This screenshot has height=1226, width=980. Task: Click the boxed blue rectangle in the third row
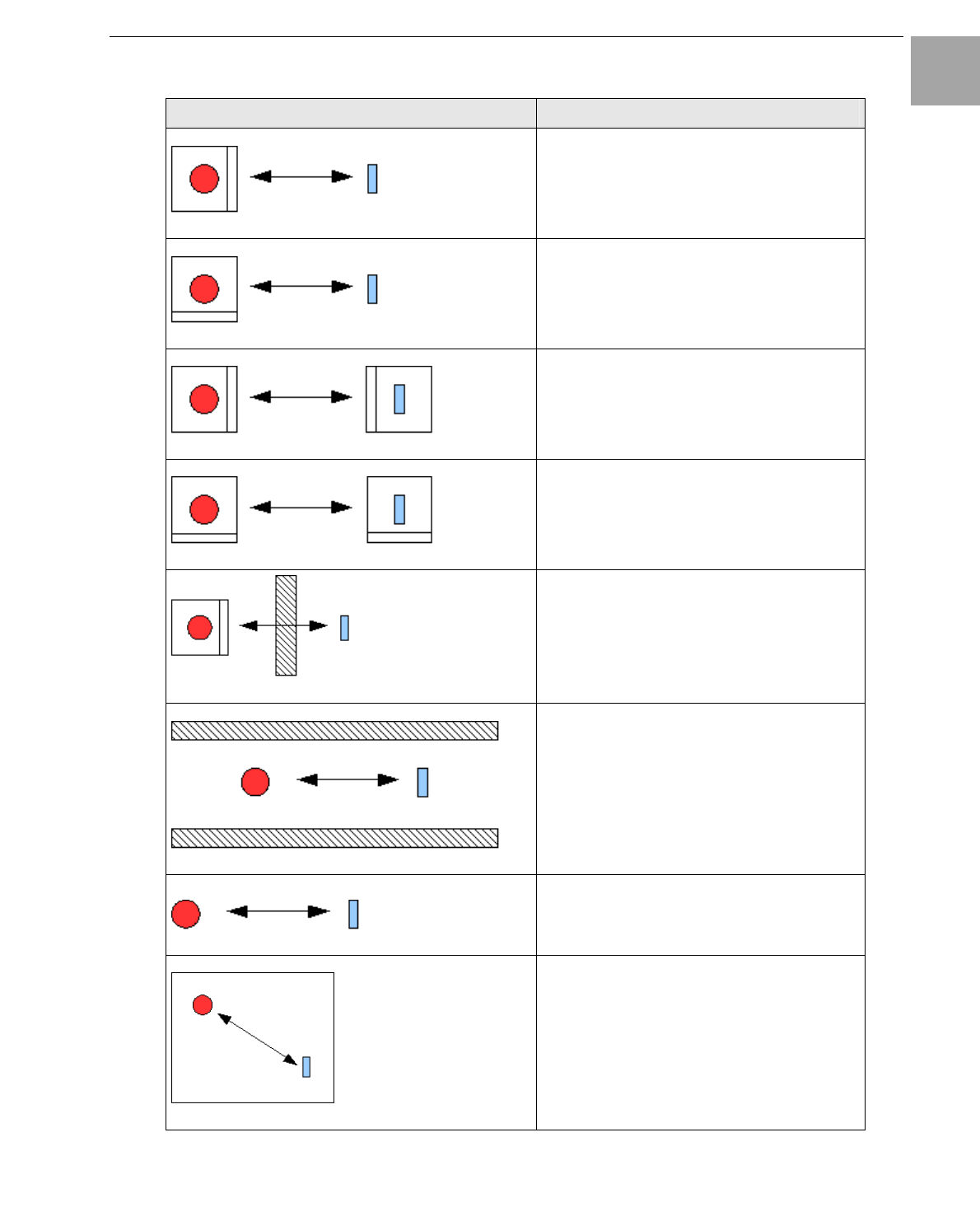[399, 399]
